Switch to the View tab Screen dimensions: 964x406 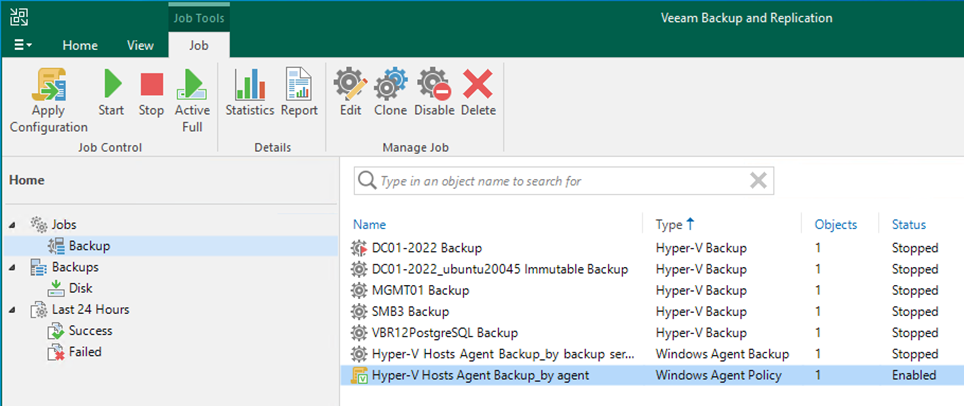click(x=140, y=46)
